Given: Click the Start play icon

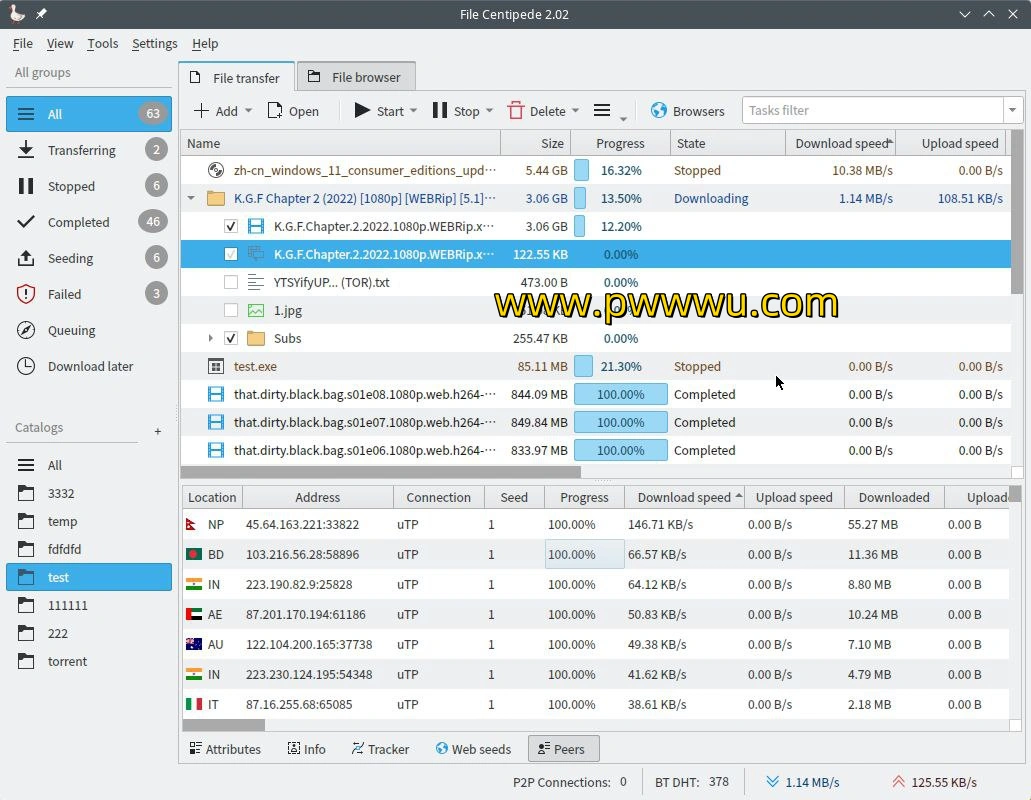Looking at the screenshot, I should 362,110.
